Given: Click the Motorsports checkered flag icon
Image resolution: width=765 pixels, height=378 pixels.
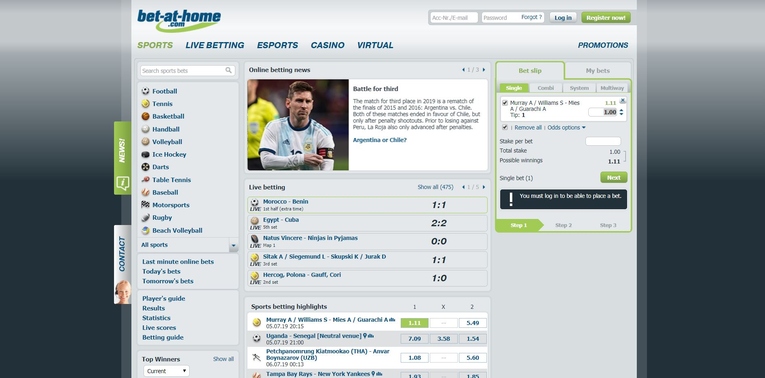Looking at the screenshot, I should pyautogui.click(x=145, y=205).
